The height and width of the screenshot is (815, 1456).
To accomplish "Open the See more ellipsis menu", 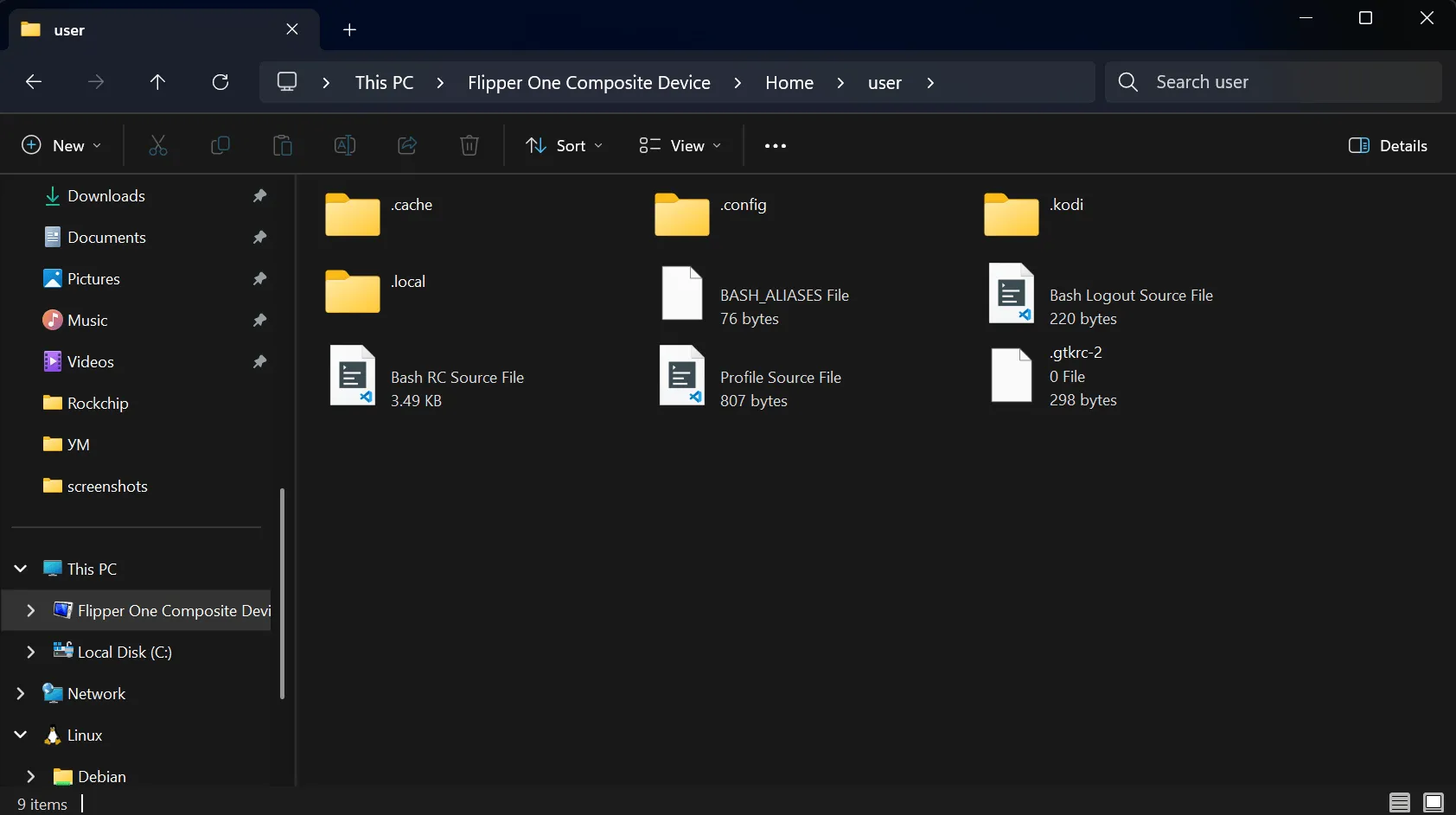I will 776,145.
